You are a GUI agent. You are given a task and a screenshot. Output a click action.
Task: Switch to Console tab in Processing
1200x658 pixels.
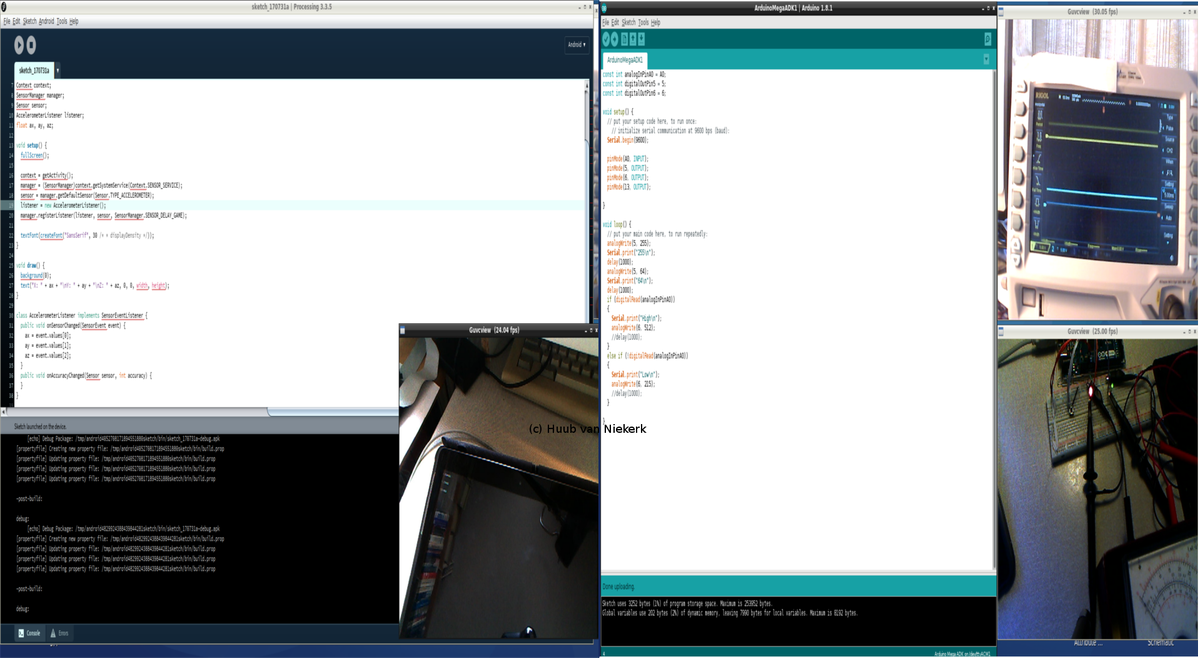click(x=30, y=633)
